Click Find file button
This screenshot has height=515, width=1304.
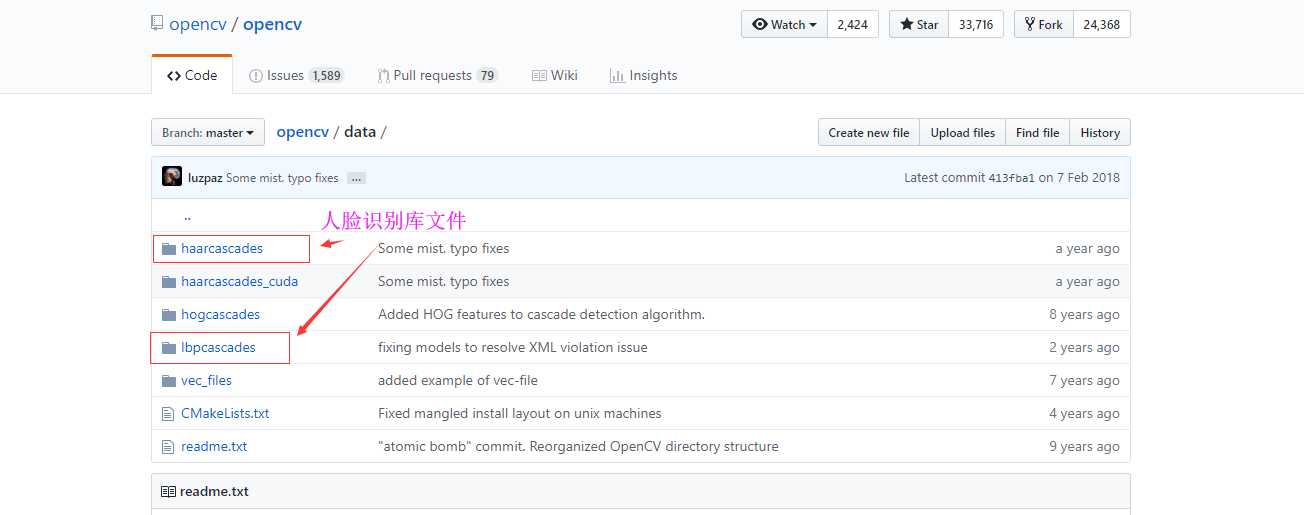pyautogui.click(x=1037, y=132)
